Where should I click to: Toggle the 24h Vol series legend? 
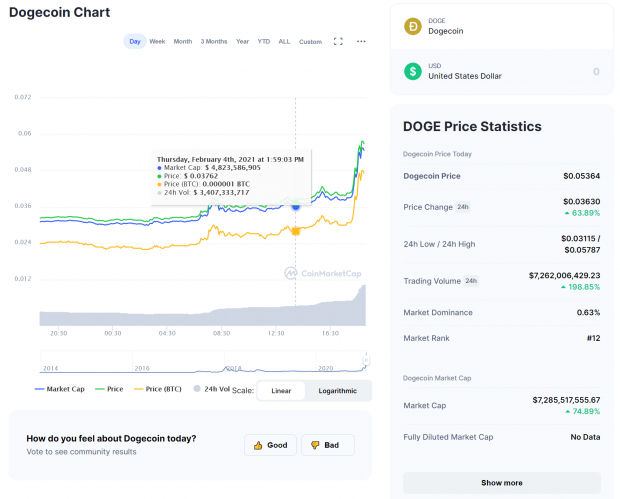[x=212, y=389]
